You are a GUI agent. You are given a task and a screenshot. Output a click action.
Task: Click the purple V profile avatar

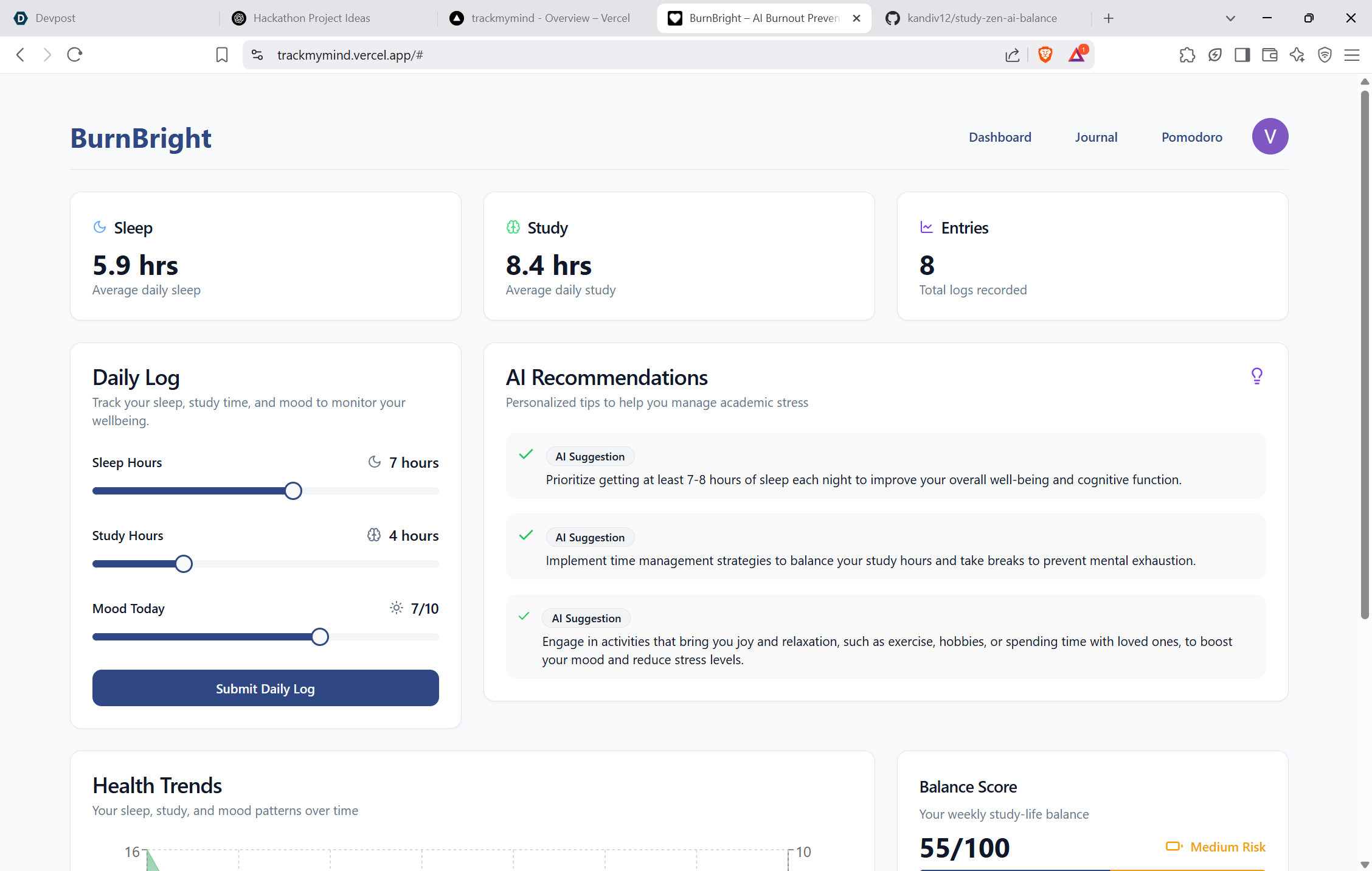(1270, 136)
